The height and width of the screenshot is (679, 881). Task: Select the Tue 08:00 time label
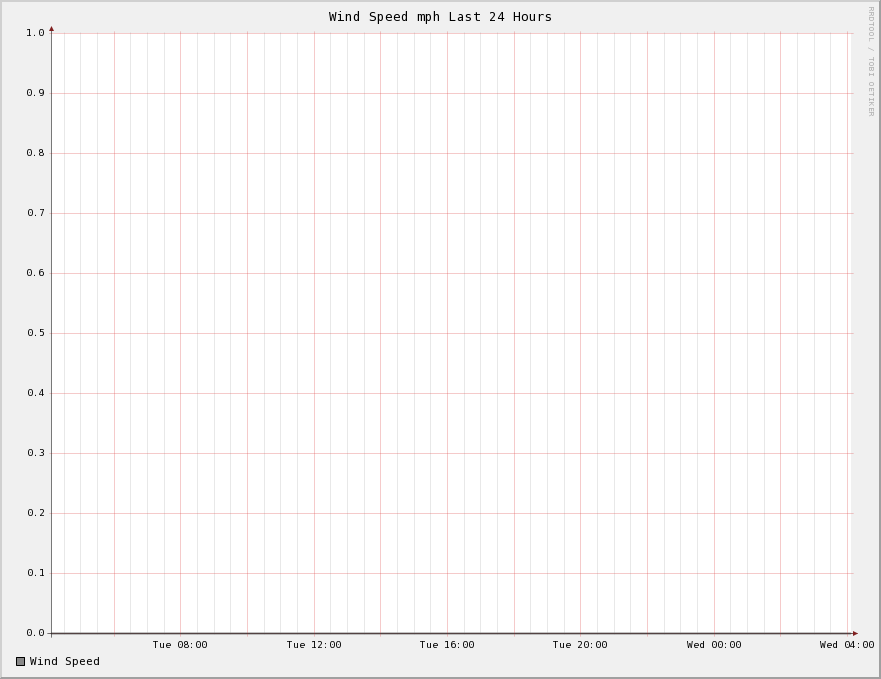[x=180, y=645]
